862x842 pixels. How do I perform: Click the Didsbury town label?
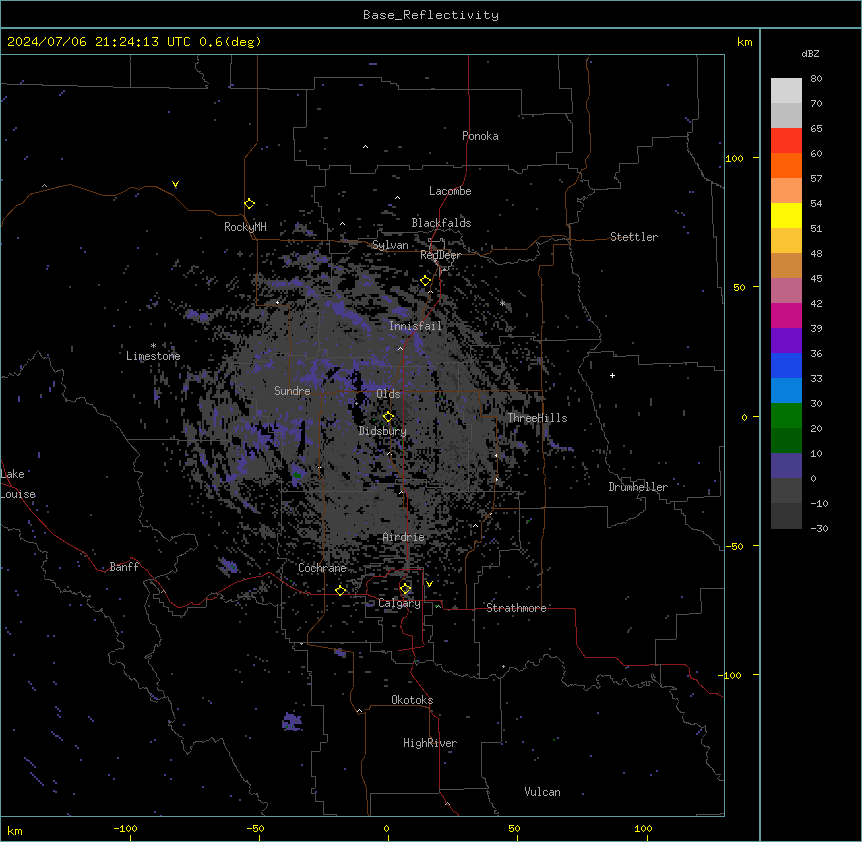coord(383,431)
